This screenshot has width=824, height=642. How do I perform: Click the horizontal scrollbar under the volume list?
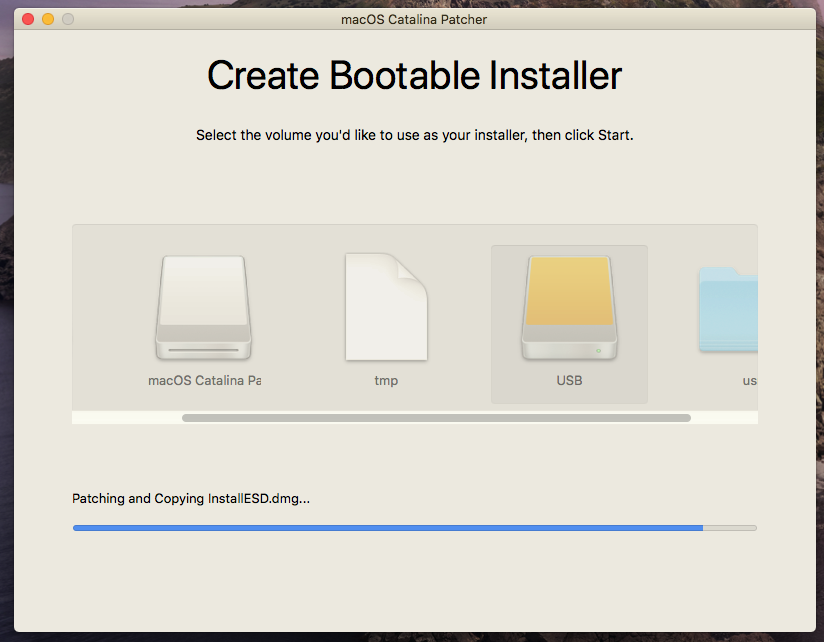[436, 418]
